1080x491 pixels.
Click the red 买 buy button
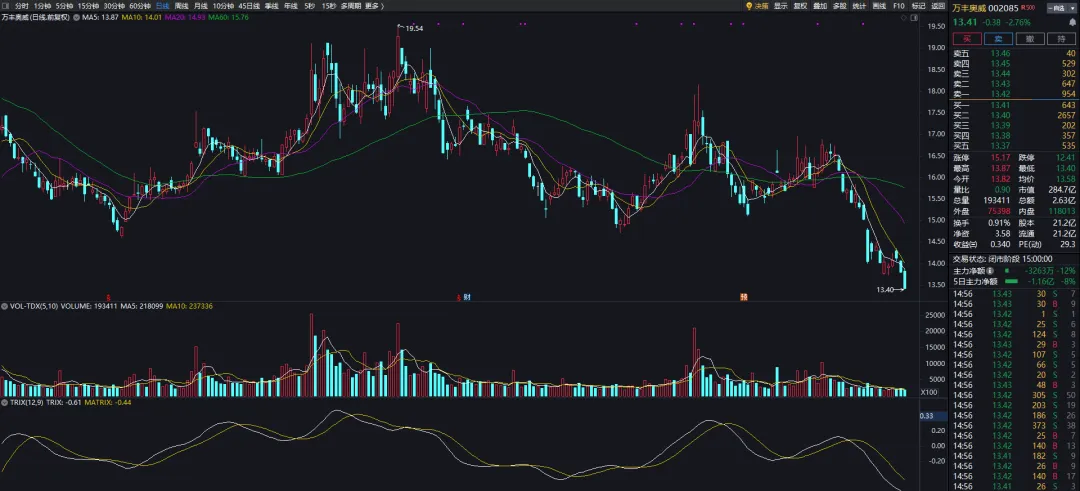point(967,39)
